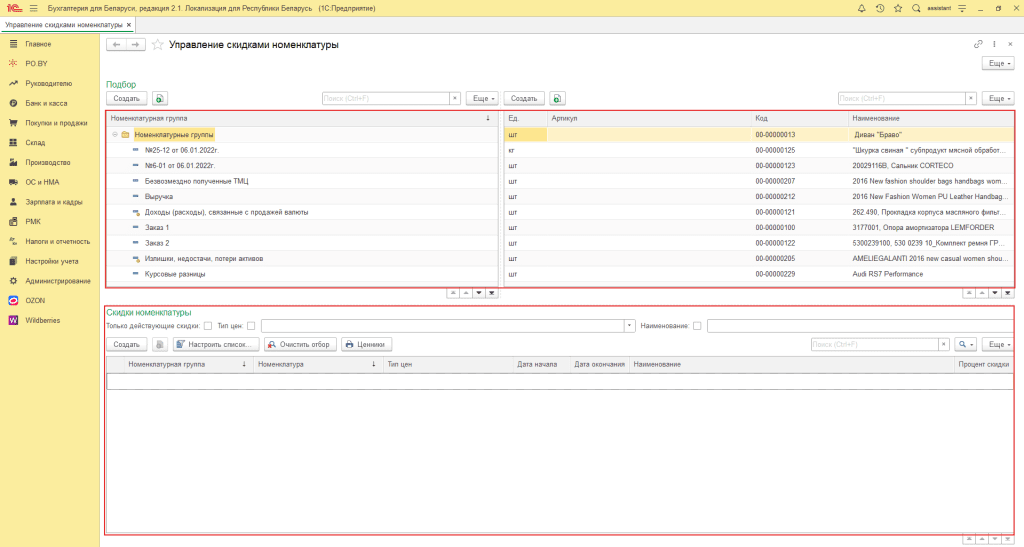The height and width of the screenshot is (547, 1024).
Task: Open the Администрирование section
Action: tap(58, 281)
